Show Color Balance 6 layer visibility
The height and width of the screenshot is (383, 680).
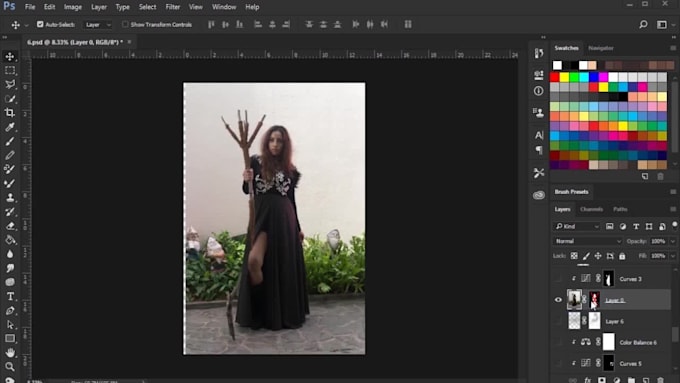point(559,342)
